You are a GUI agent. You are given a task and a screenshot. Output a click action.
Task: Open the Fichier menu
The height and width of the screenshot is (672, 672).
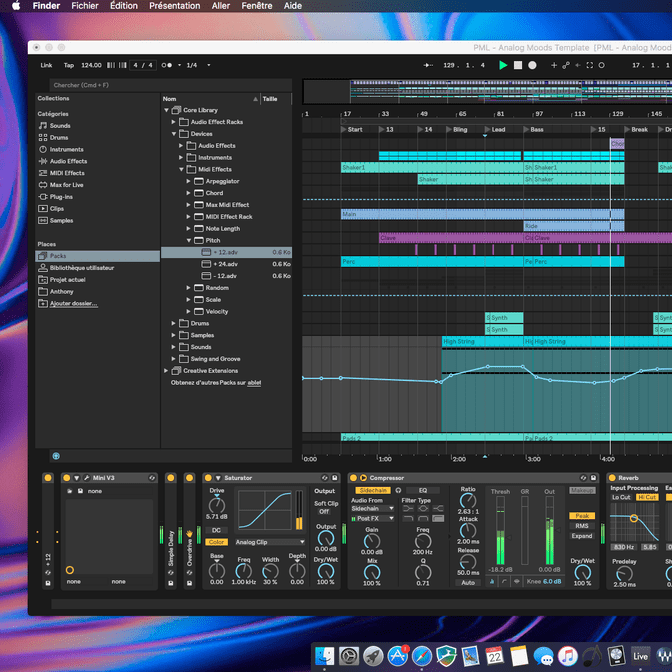[x=85, y=6]
